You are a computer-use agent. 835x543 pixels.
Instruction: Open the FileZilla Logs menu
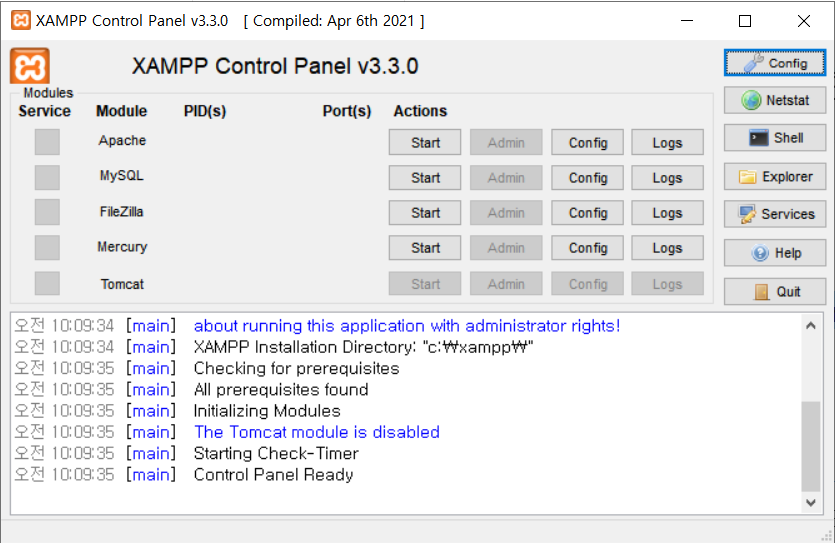click(x=667, y=213)
